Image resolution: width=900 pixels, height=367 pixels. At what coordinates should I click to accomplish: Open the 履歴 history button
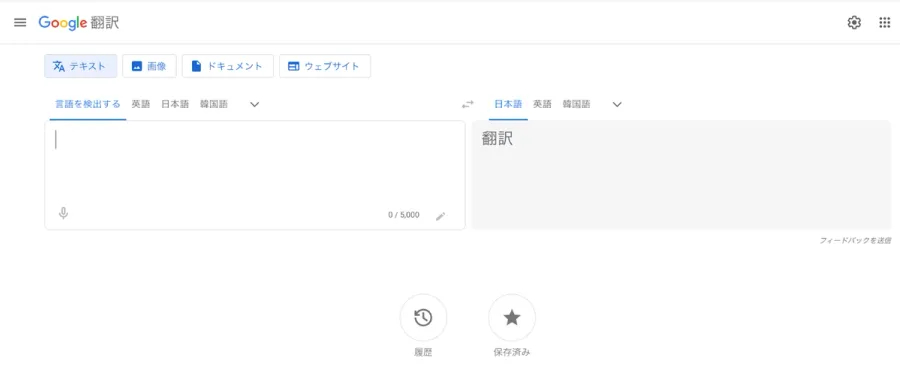click(423, 318)
